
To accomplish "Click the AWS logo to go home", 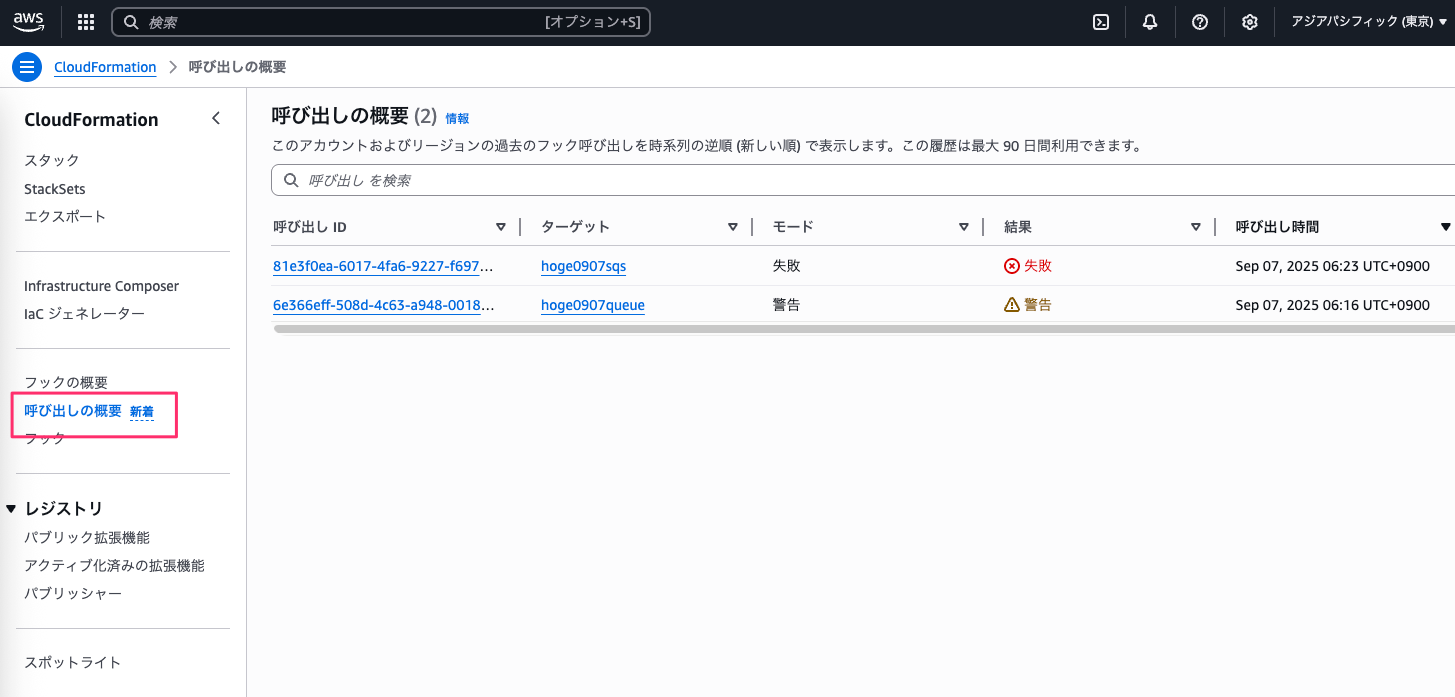I will (28, 21).
